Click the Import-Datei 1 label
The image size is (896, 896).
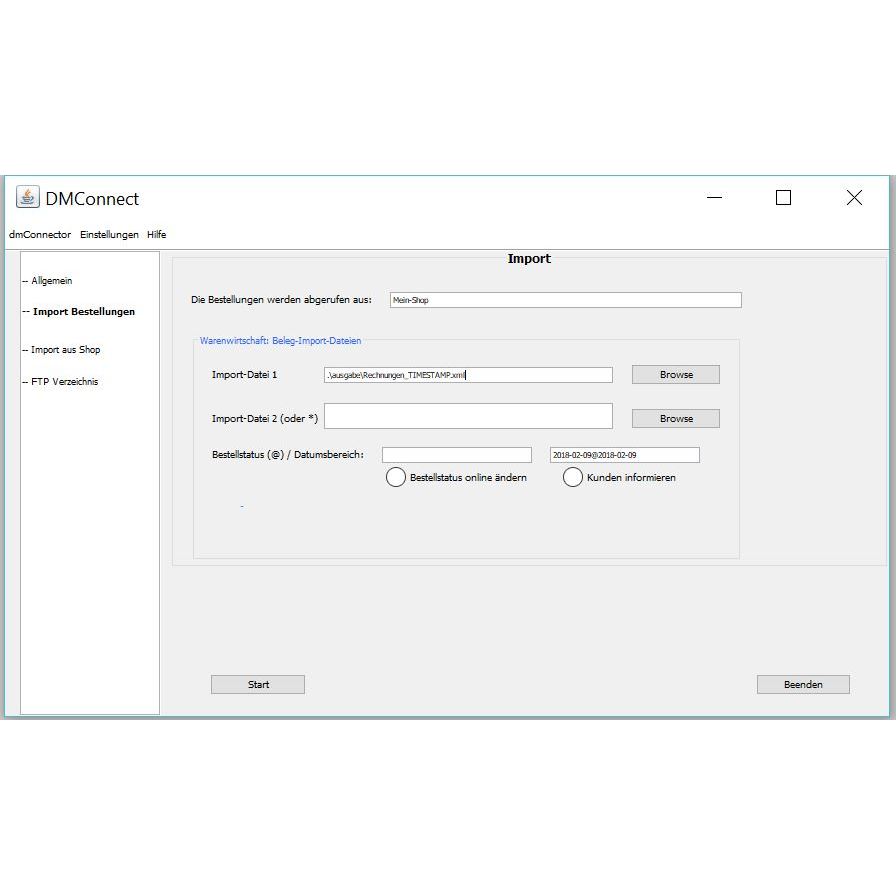245,375
